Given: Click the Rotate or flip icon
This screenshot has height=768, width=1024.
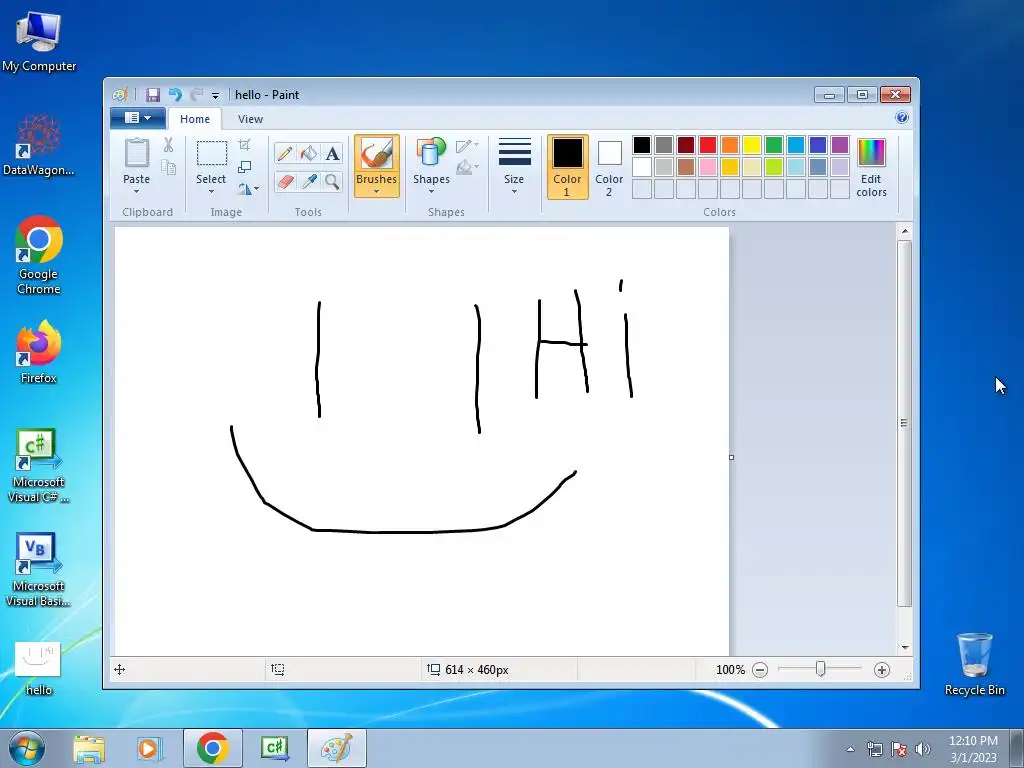Looking at the screenshot, I should pos(244,189).
